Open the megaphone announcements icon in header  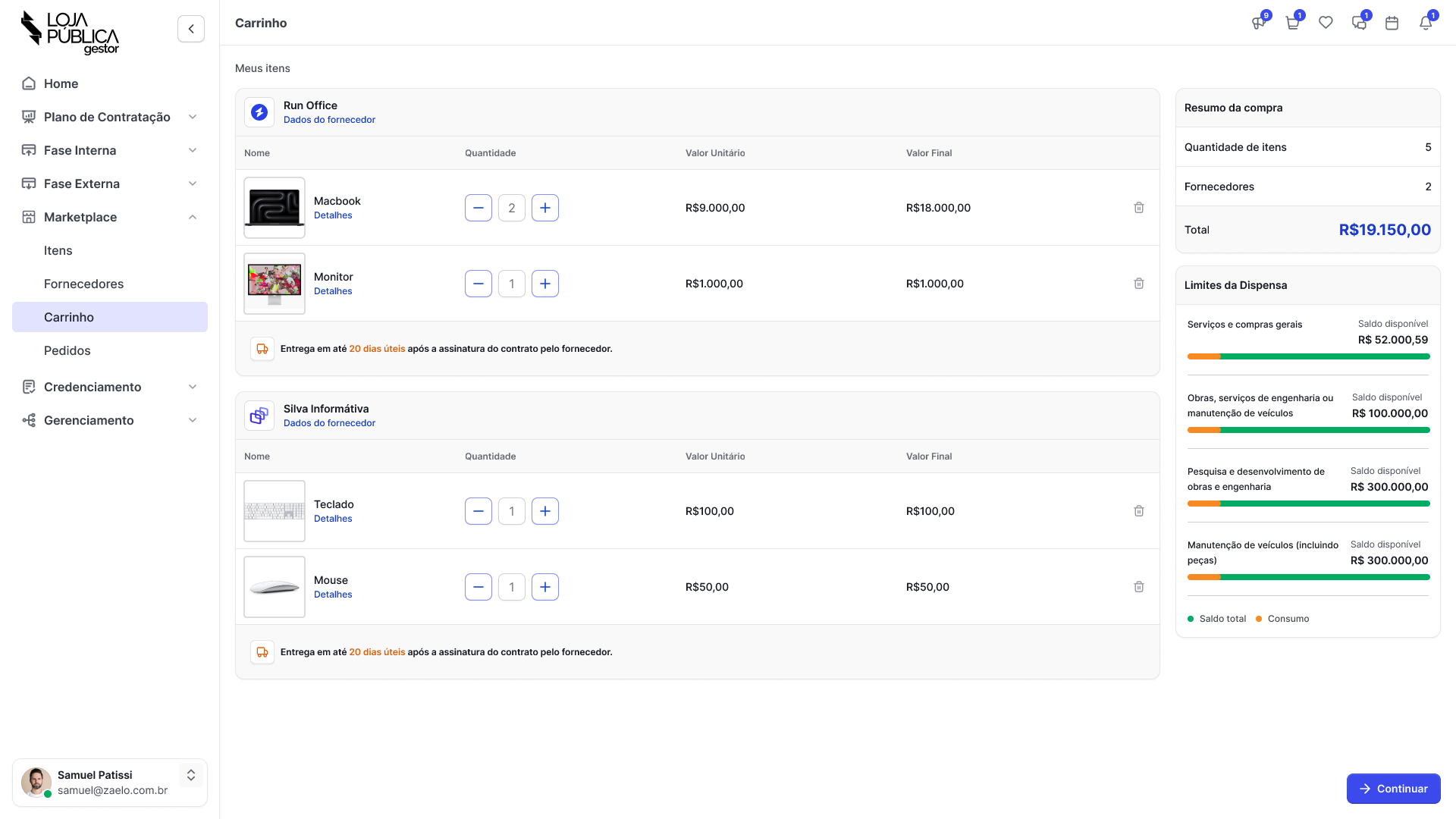[x=1259, y=23]
